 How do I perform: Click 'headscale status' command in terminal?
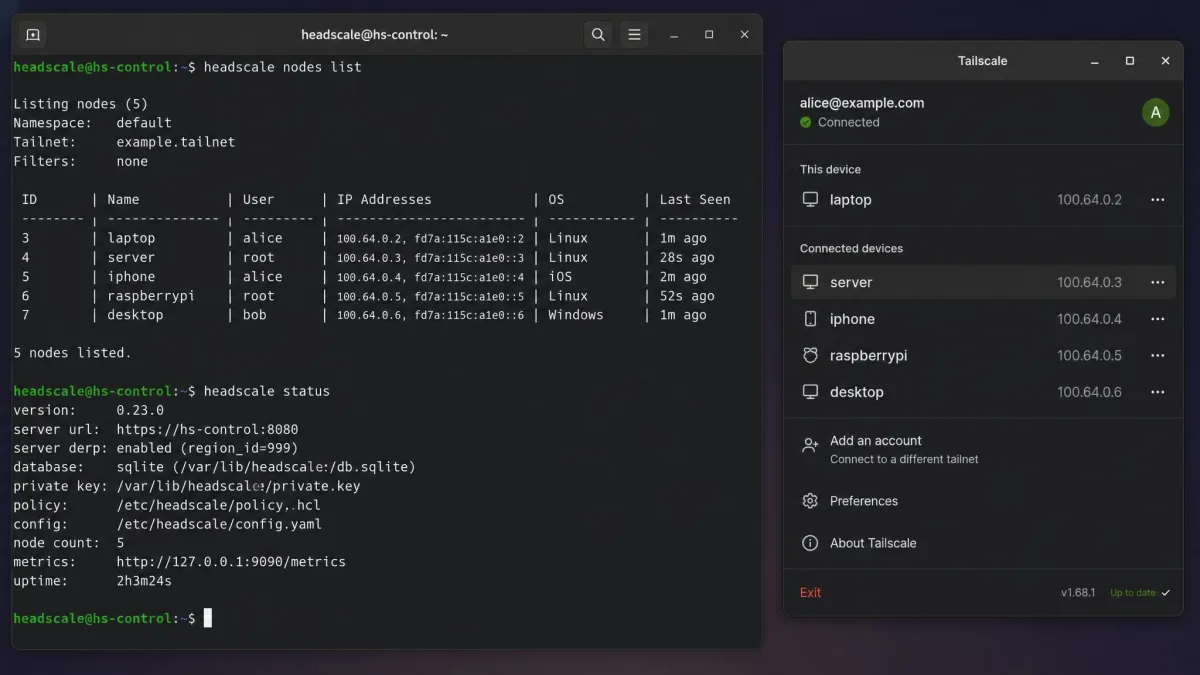tap(267, 391)
